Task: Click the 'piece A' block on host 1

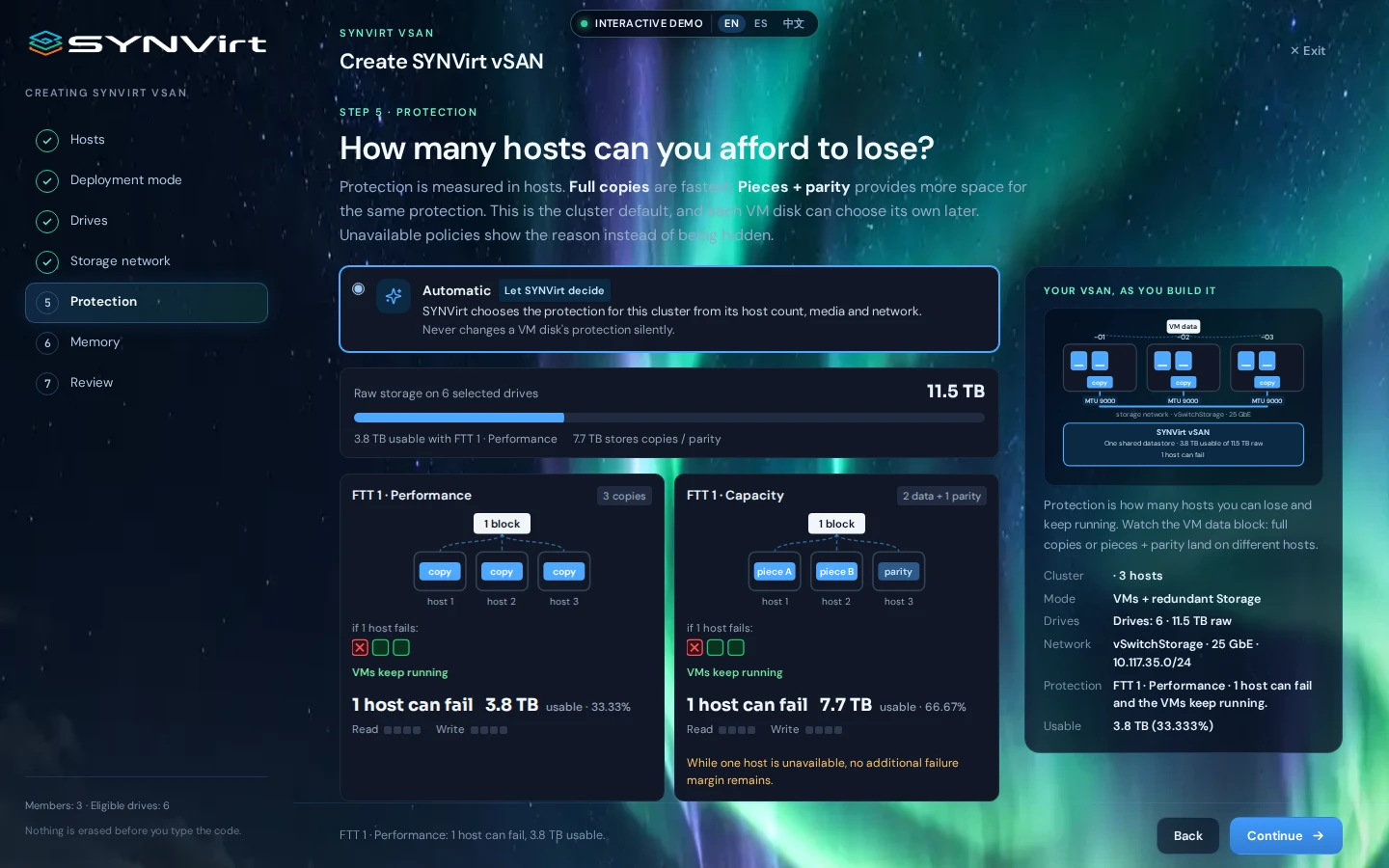Action: coord(775,572)
